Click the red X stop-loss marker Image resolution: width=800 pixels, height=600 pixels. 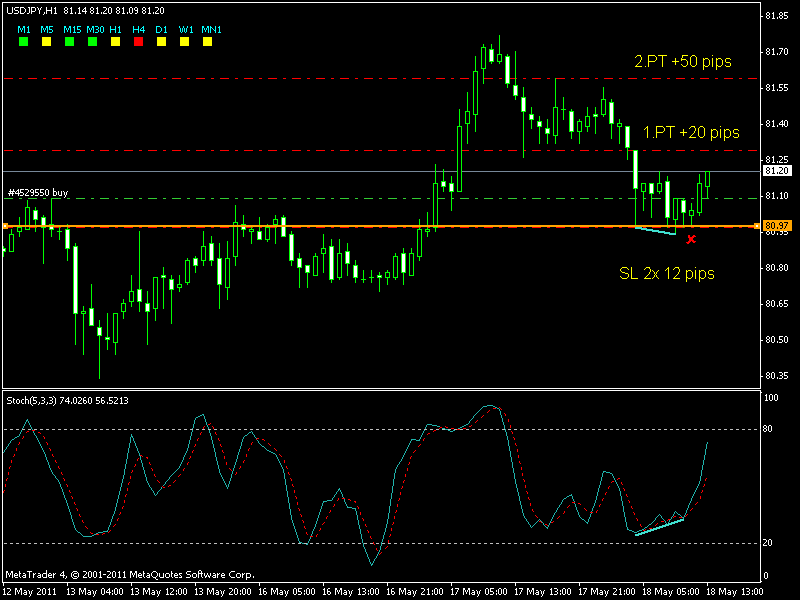click(691, 239)
